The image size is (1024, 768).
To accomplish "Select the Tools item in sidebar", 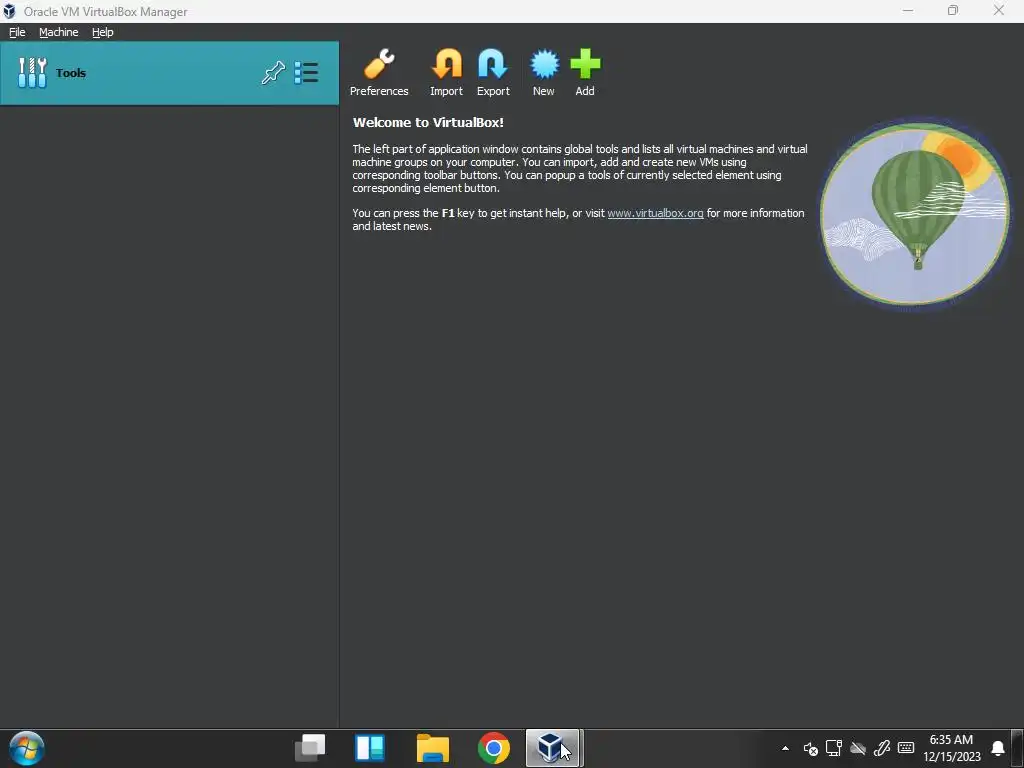I will pyautogui.click(x=169, y=73).
